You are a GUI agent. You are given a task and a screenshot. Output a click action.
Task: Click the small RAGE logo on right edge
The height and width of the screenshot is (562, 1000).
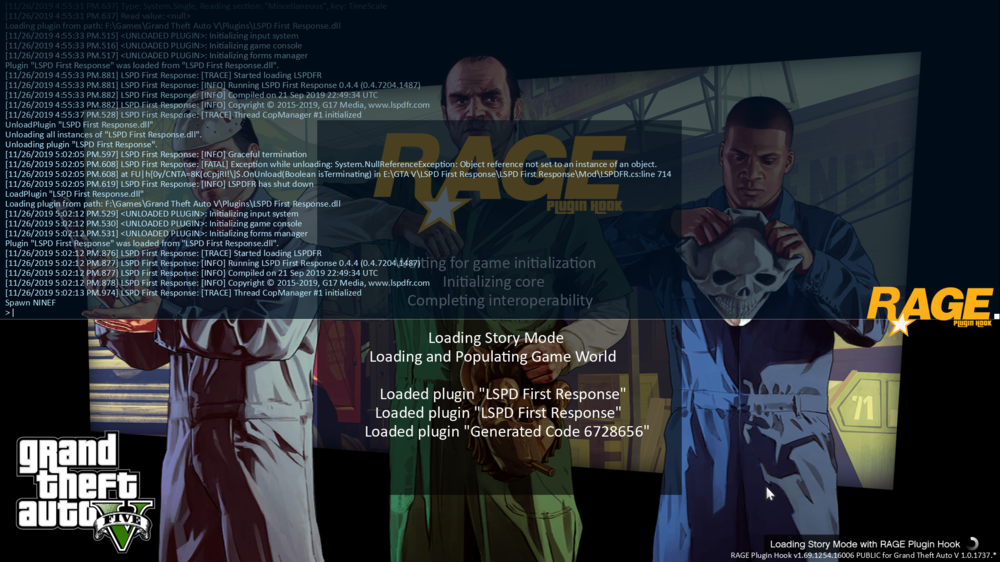click(930, 311)
